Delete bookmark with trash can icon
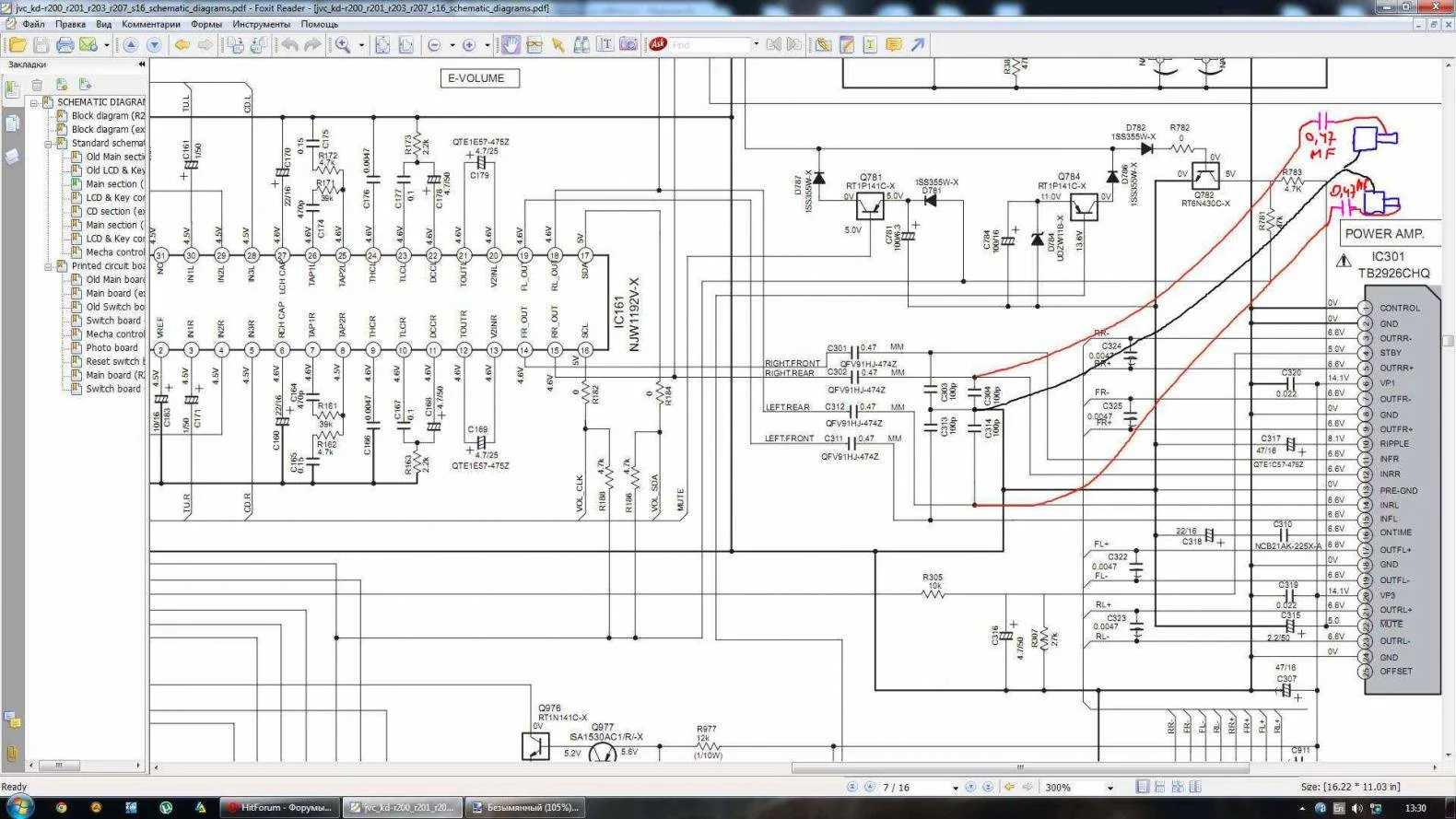The height and width of the screenshot is (819, 1456). [x=37, y=85]
